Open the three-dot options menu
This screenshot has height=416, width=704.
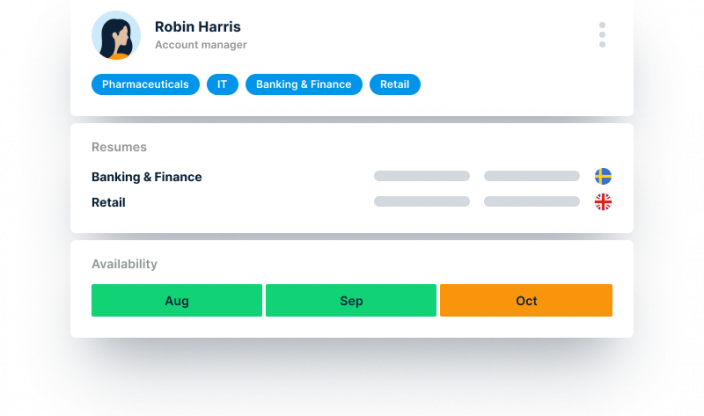602,35
